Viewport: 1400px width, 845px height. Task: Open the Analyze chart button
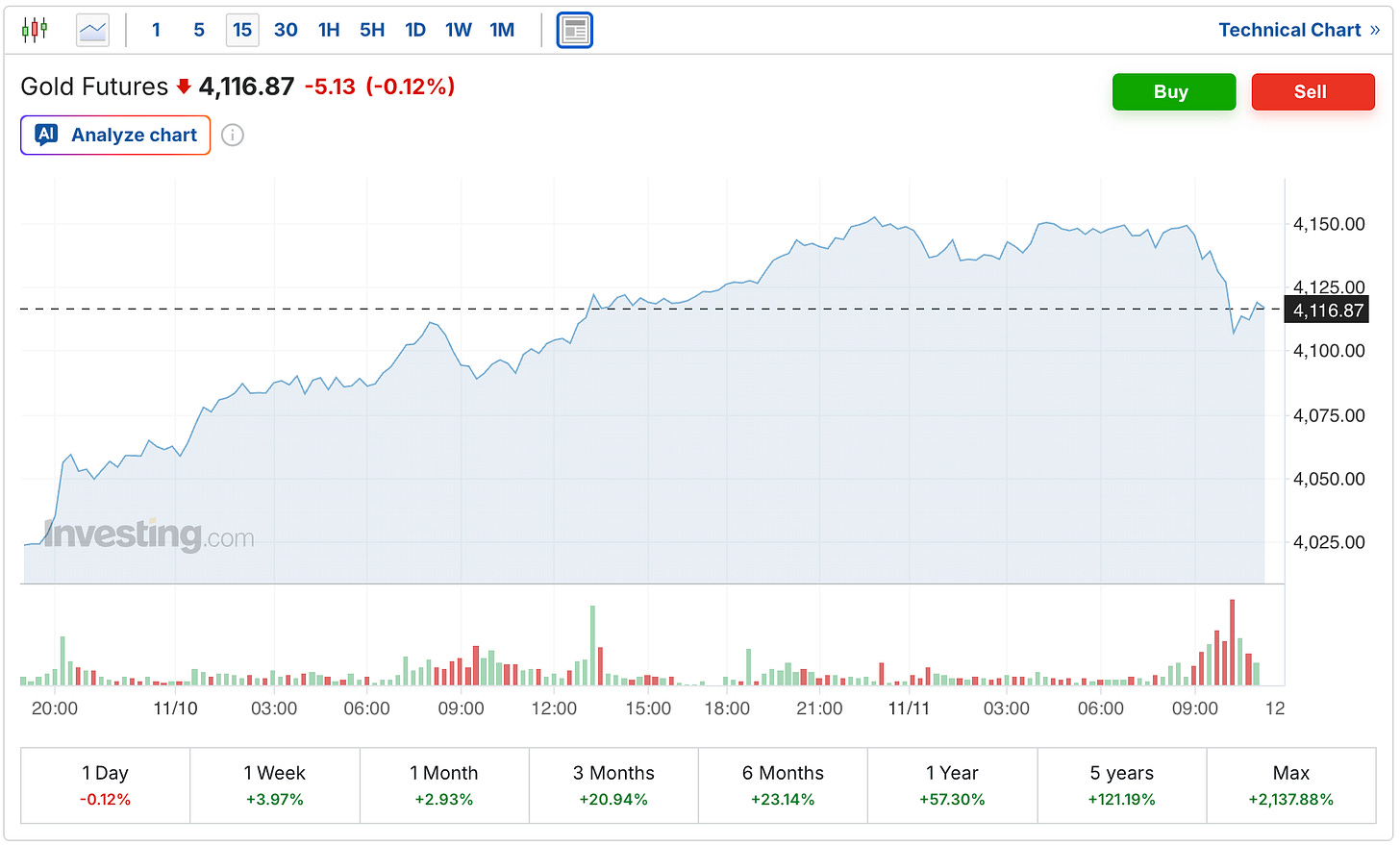[x=115, y=136]
